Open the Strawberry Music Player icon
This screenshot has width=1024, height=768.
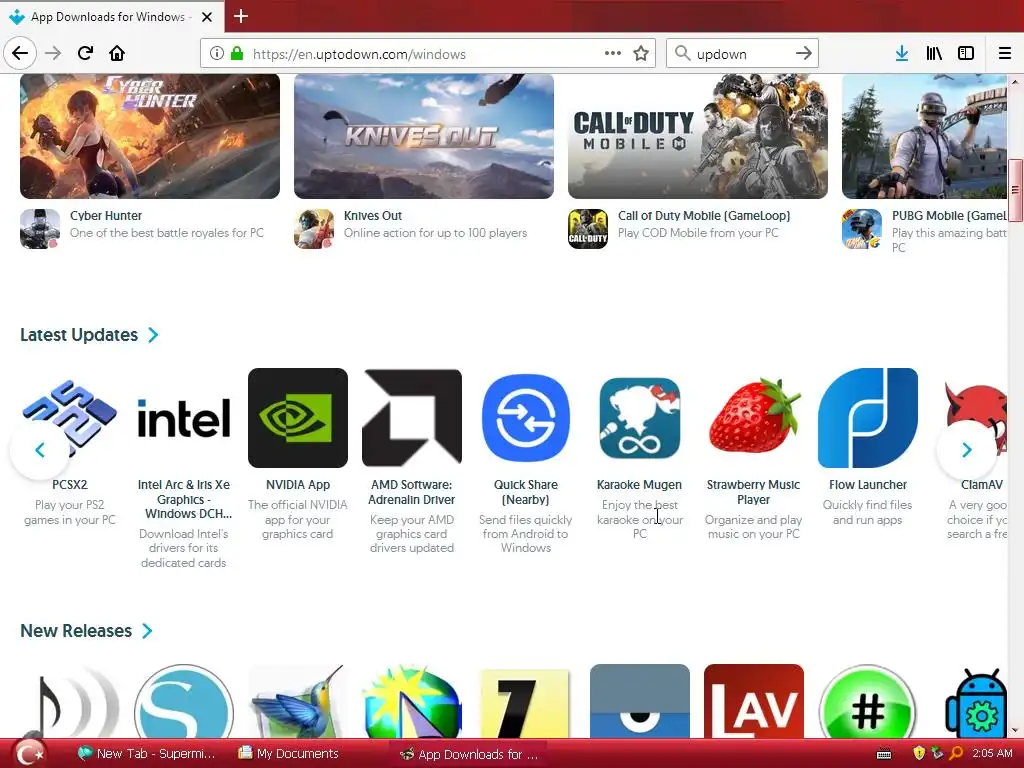[754, 417]
